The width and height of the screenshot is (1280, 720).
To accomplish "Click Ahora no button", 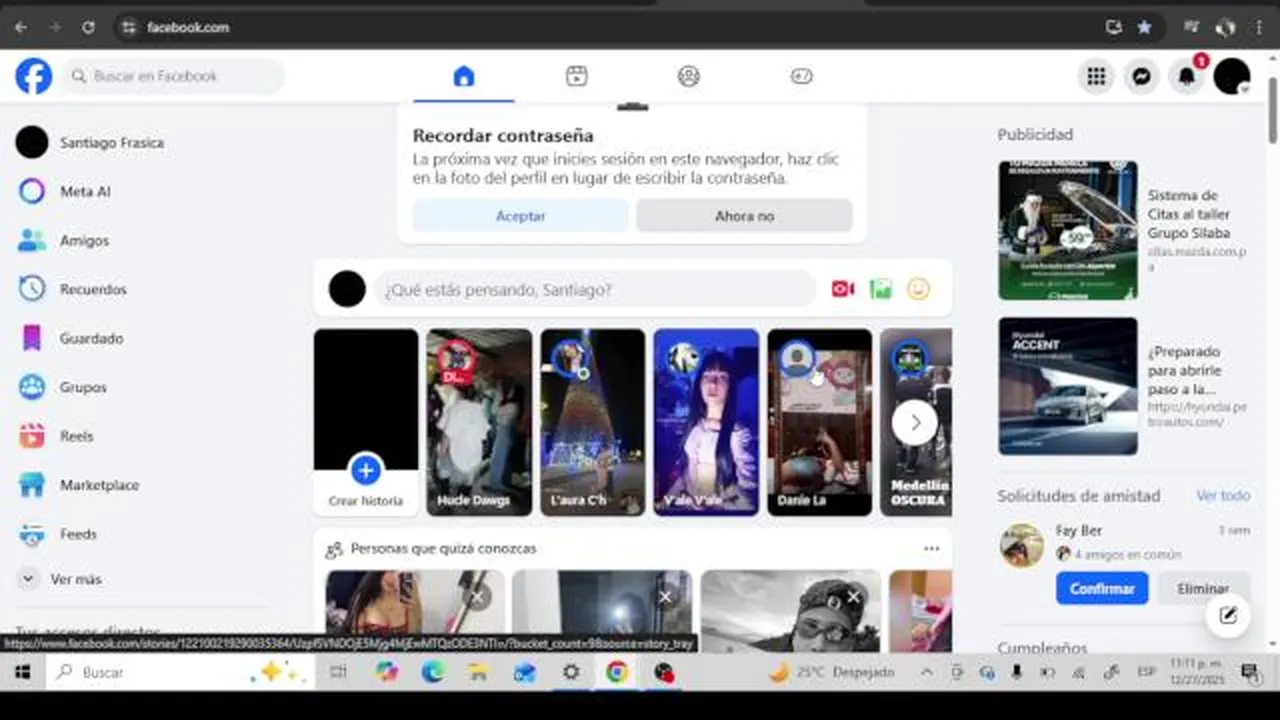I will [744, 216].
